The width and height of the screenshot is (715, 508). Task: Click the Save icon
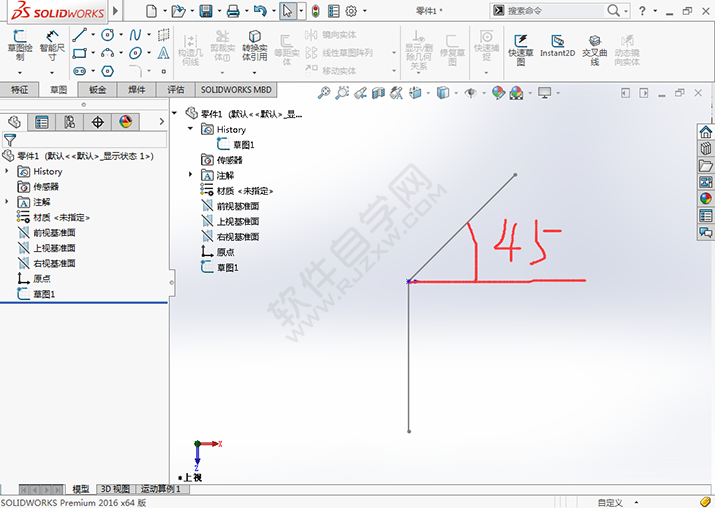[206, 11]
